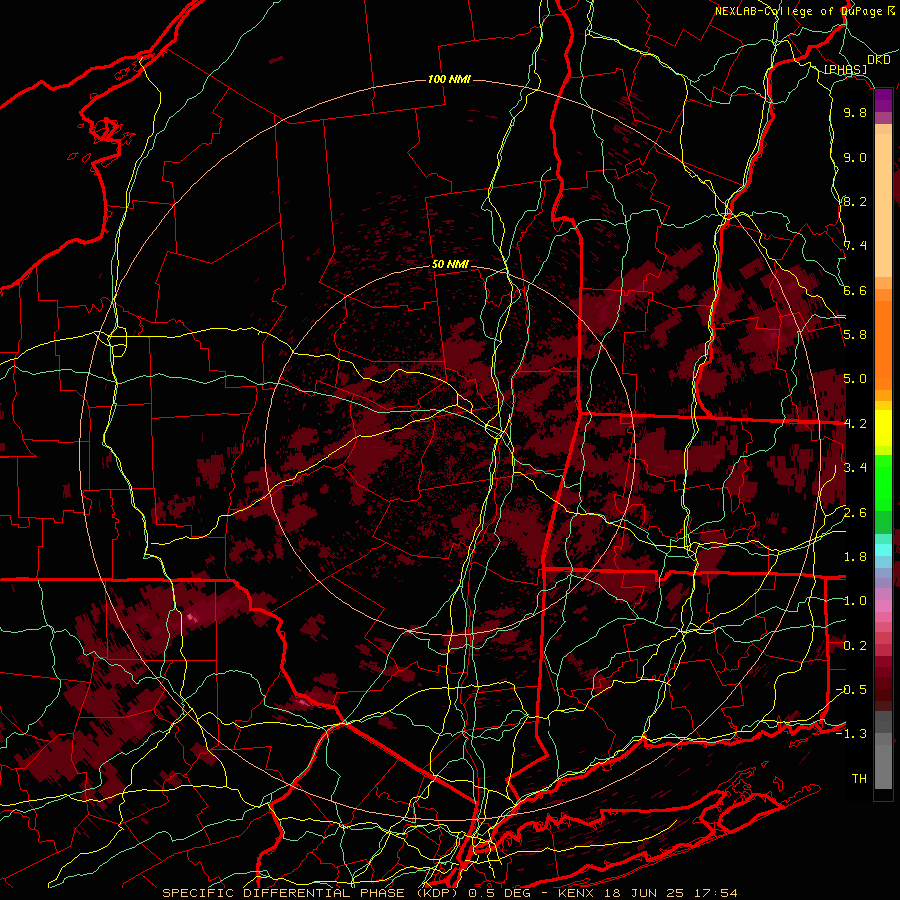Click the 3.4 value on color scale
This screenshot has width=900, height=900.
click(x=855, y=468)
